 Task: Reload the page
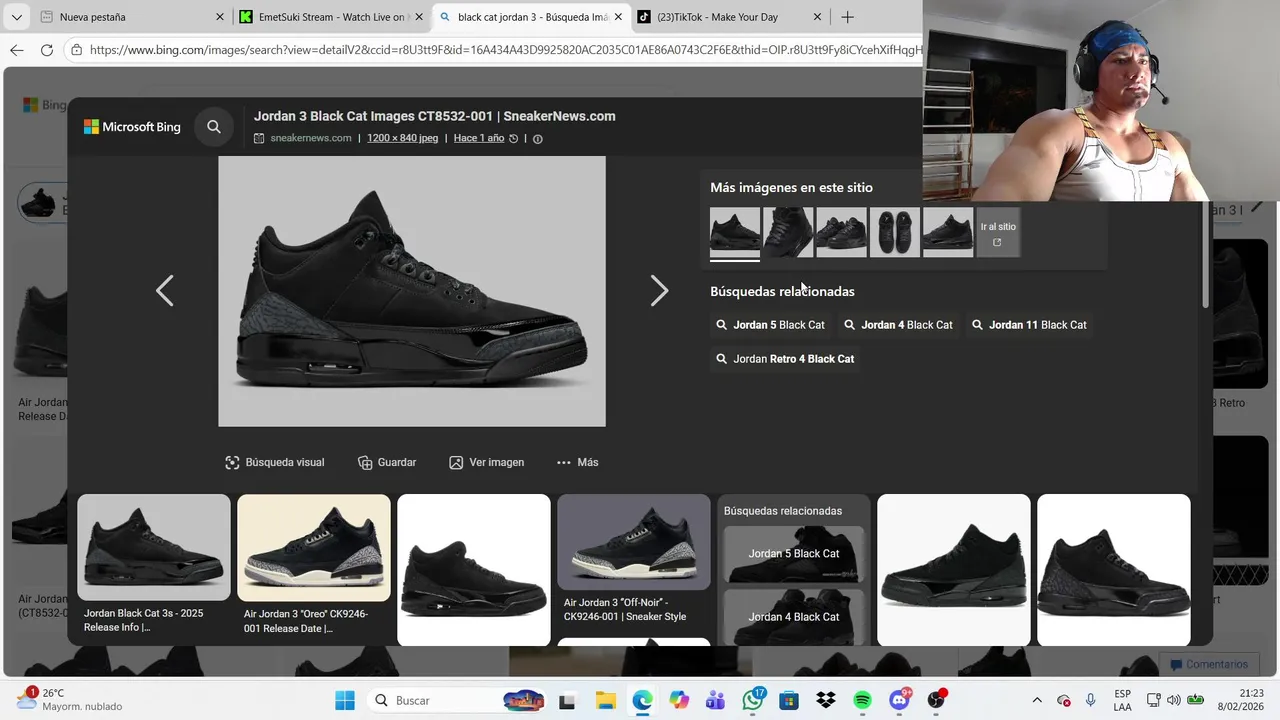point(47,49)
